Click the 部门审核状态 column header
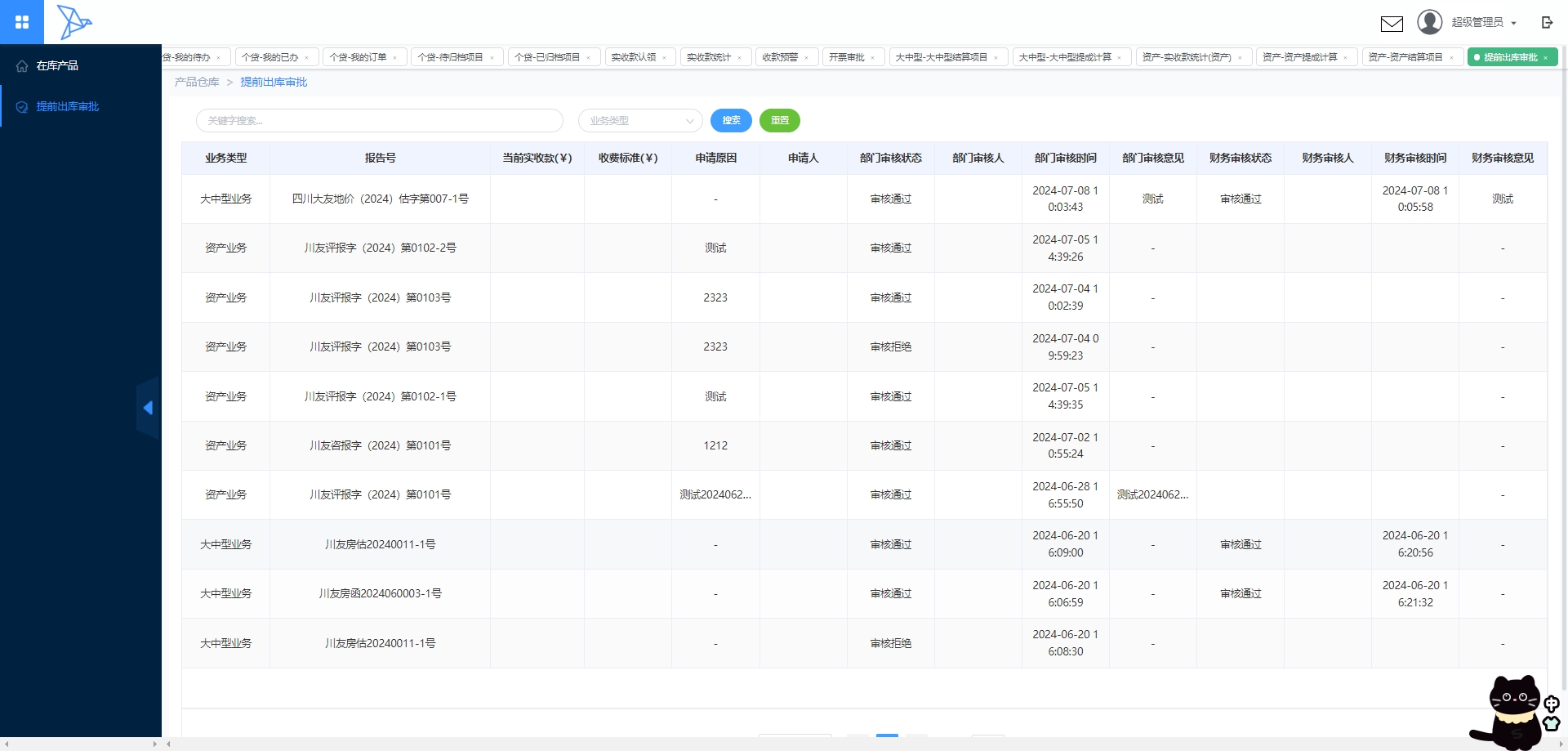 (x=890, y=158)
